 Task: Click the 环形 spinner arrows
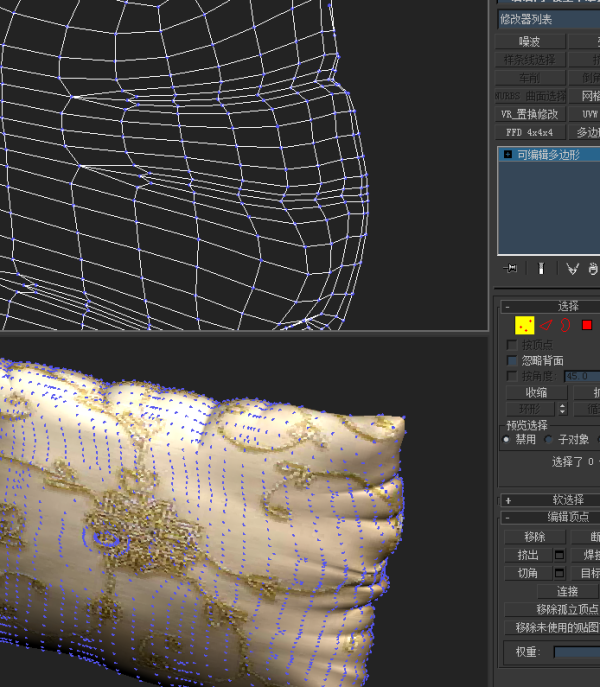coord(562,409)
